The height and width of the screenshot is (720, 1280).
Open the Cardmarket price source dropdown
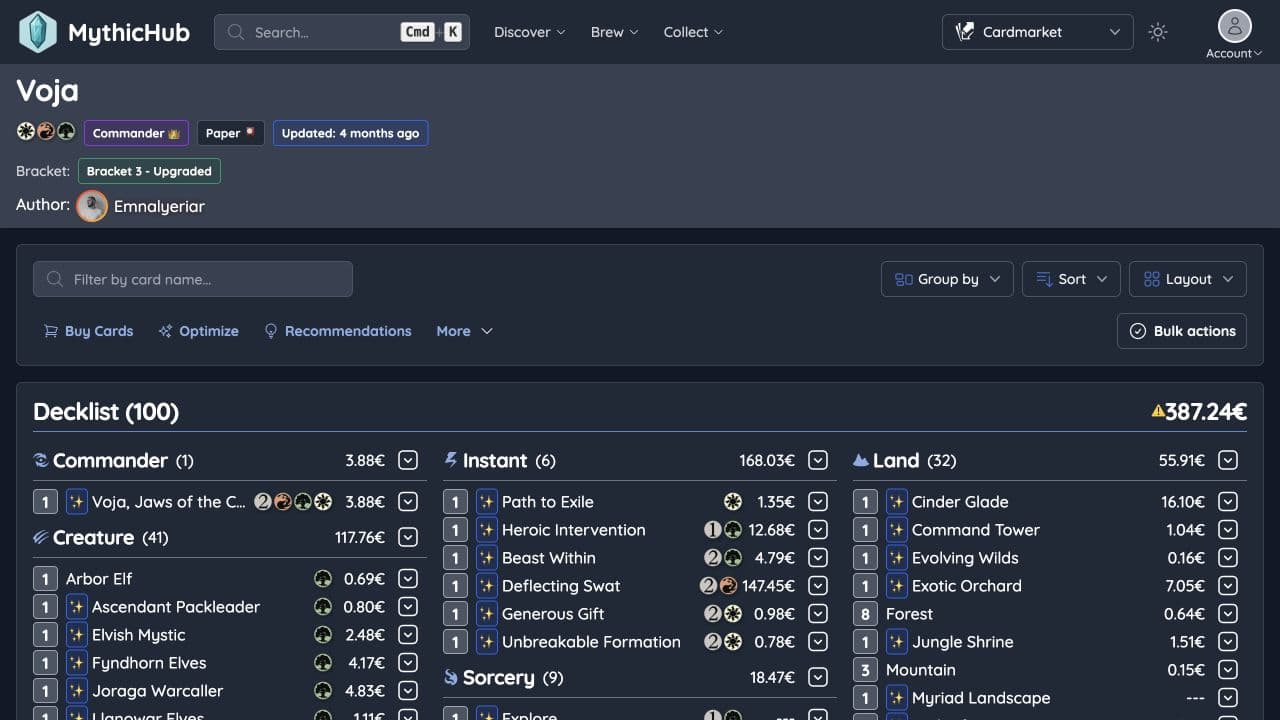1037,32
